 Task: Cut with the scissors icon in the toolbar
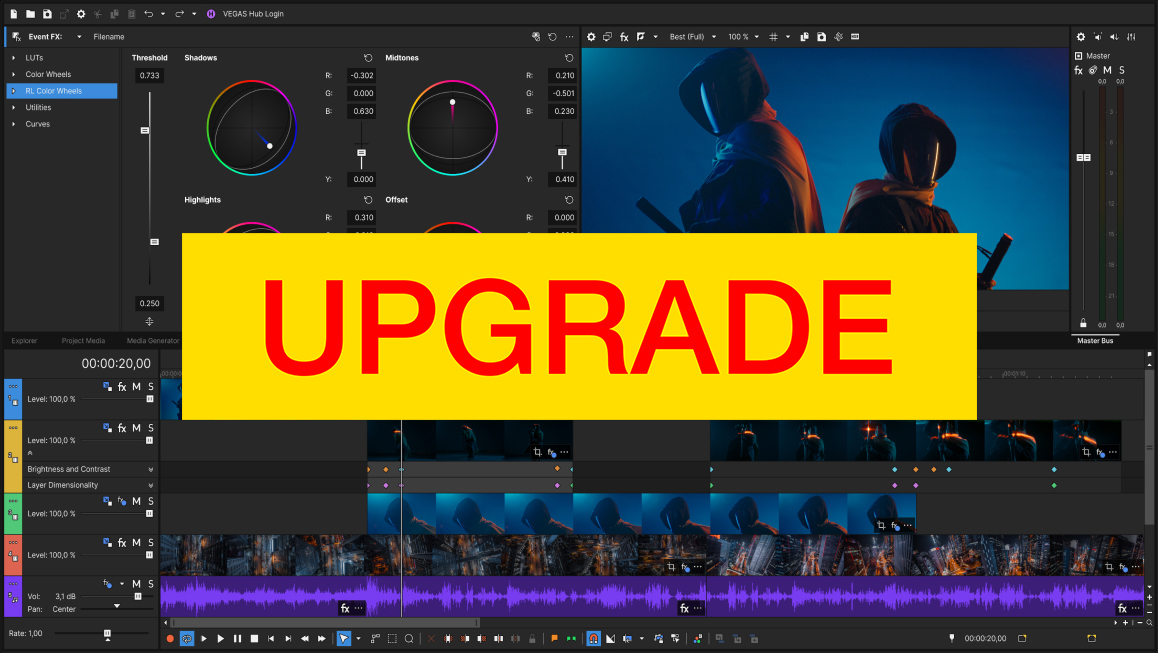[x=96, y=14]
